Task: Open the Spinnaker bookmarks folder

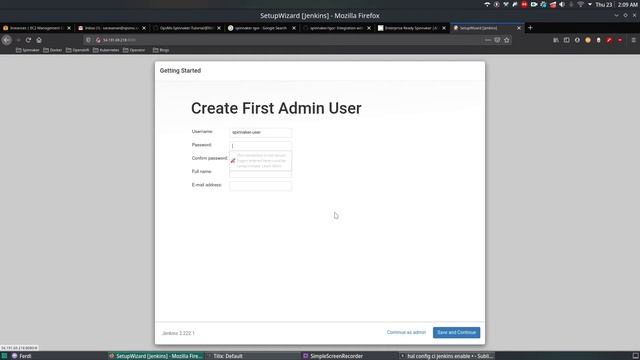Action: pos(27,50)
